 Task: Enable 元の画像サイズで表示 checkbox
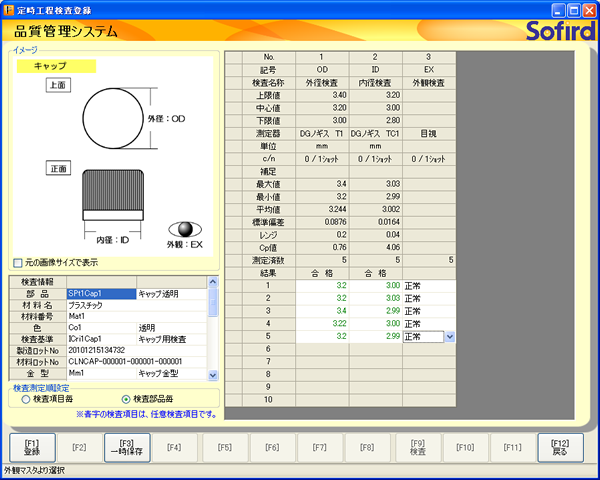pos(18,263)
